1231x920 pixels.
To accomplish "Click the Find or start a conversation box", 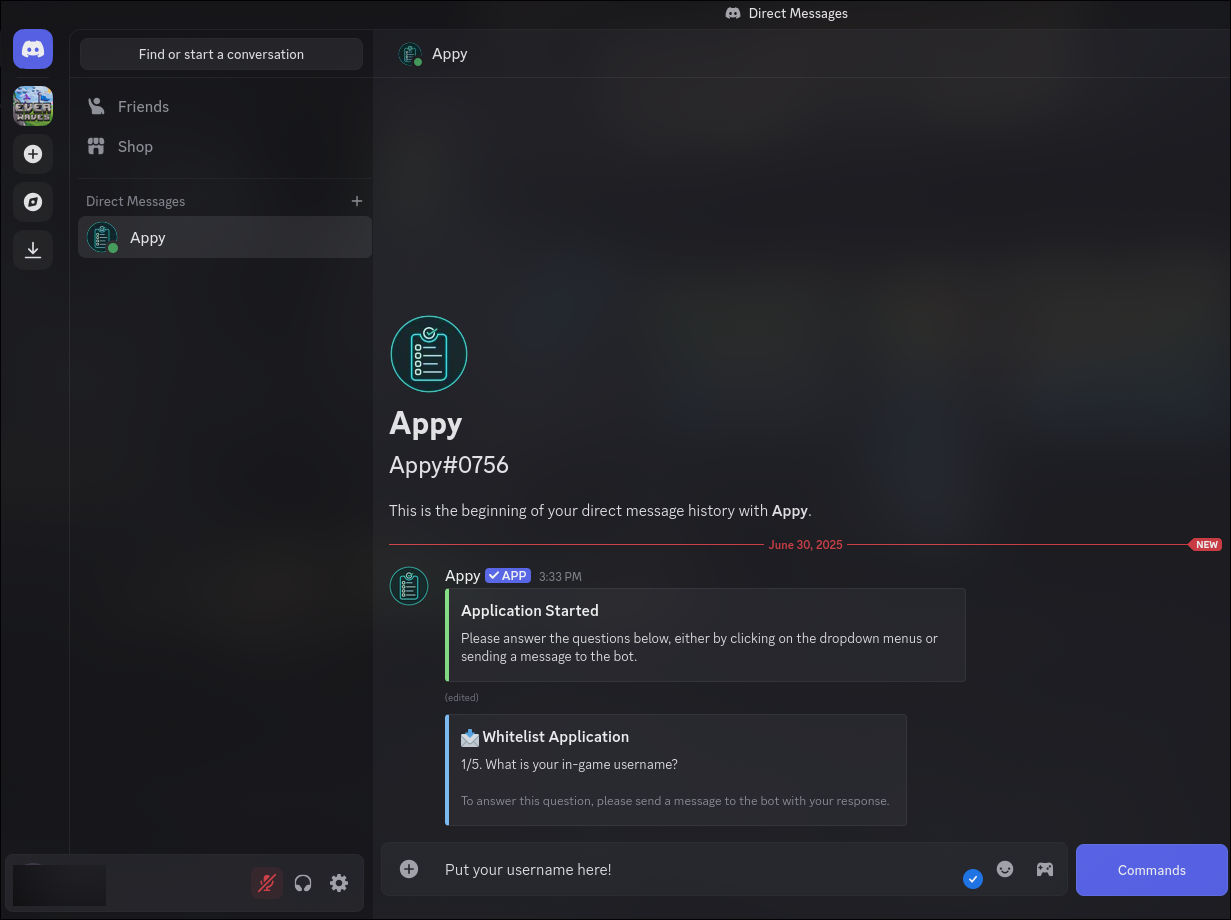I will tap(221, 54).
